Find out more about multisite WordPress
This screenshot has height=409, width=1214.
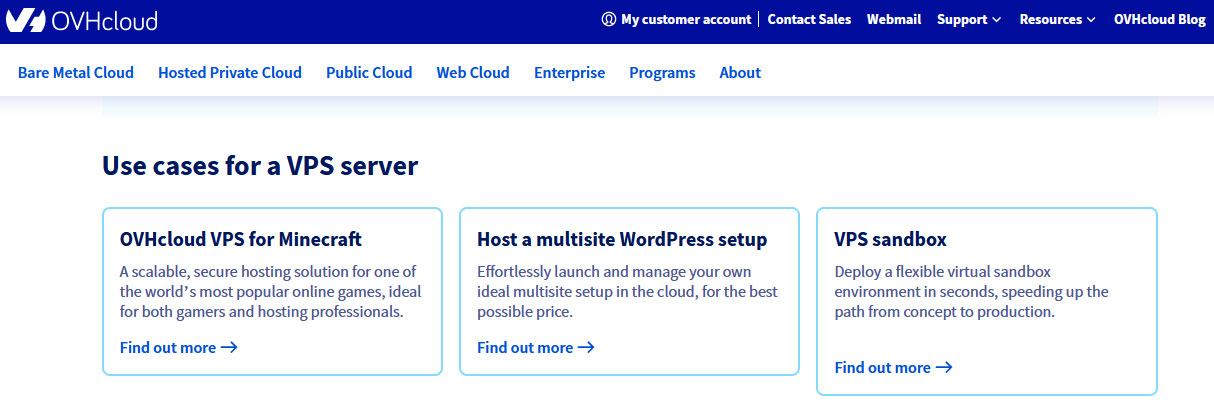pyautogui.click(x=536, y=348)
